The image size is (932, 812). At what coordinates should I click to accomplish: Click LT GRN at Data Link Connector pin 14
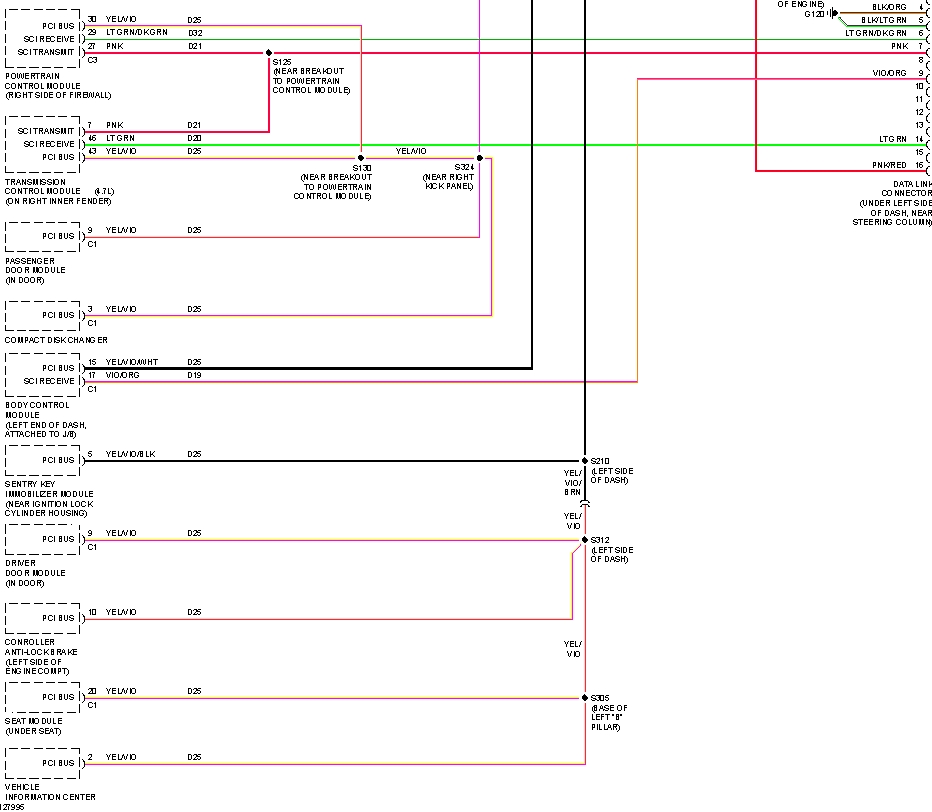coord(893,139)
